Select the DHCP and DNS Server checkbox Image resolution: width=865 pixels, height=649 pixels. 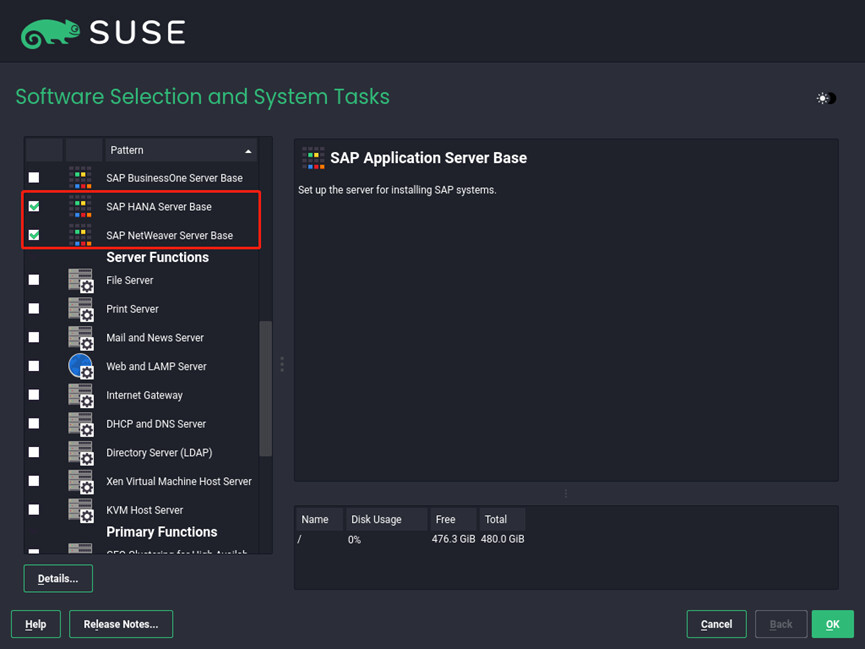tap(34, 423)
